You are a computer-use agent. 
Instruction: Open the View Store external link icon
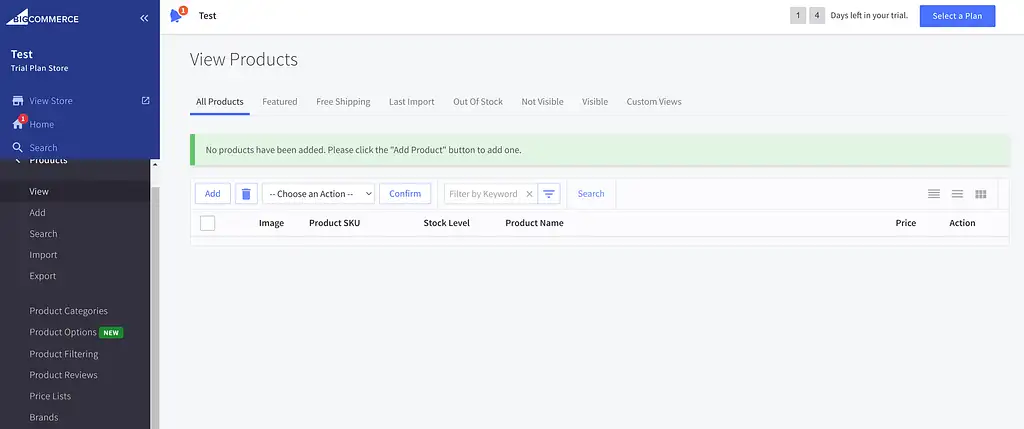[x=145, y=101]
